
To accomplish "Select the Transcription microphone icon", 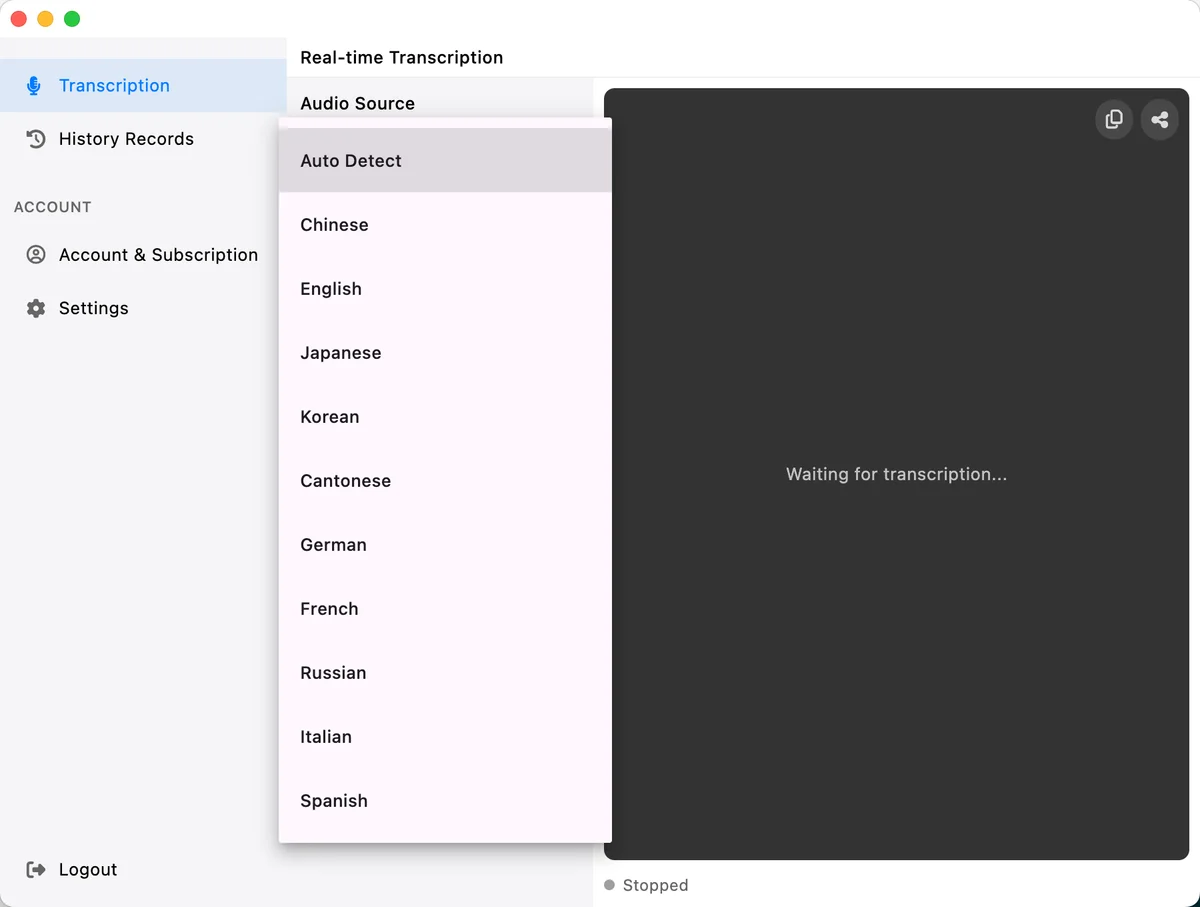I will 33,85.
